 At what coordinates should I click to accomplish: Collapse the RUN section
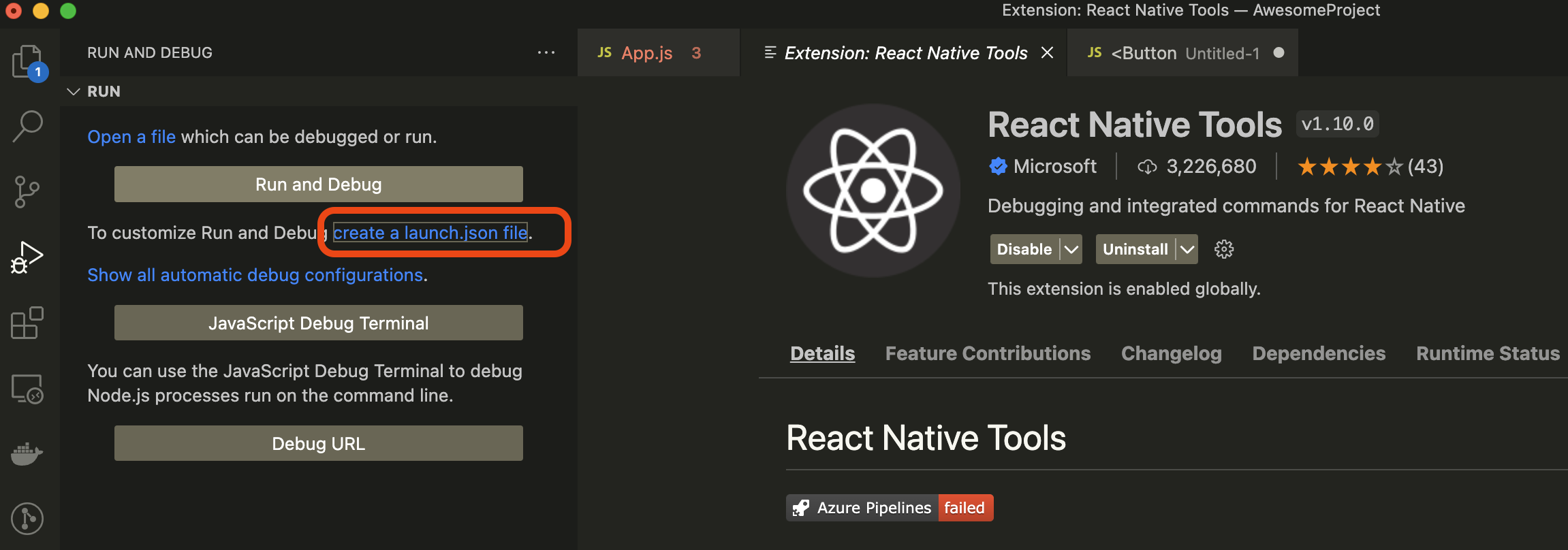[74, 91]
